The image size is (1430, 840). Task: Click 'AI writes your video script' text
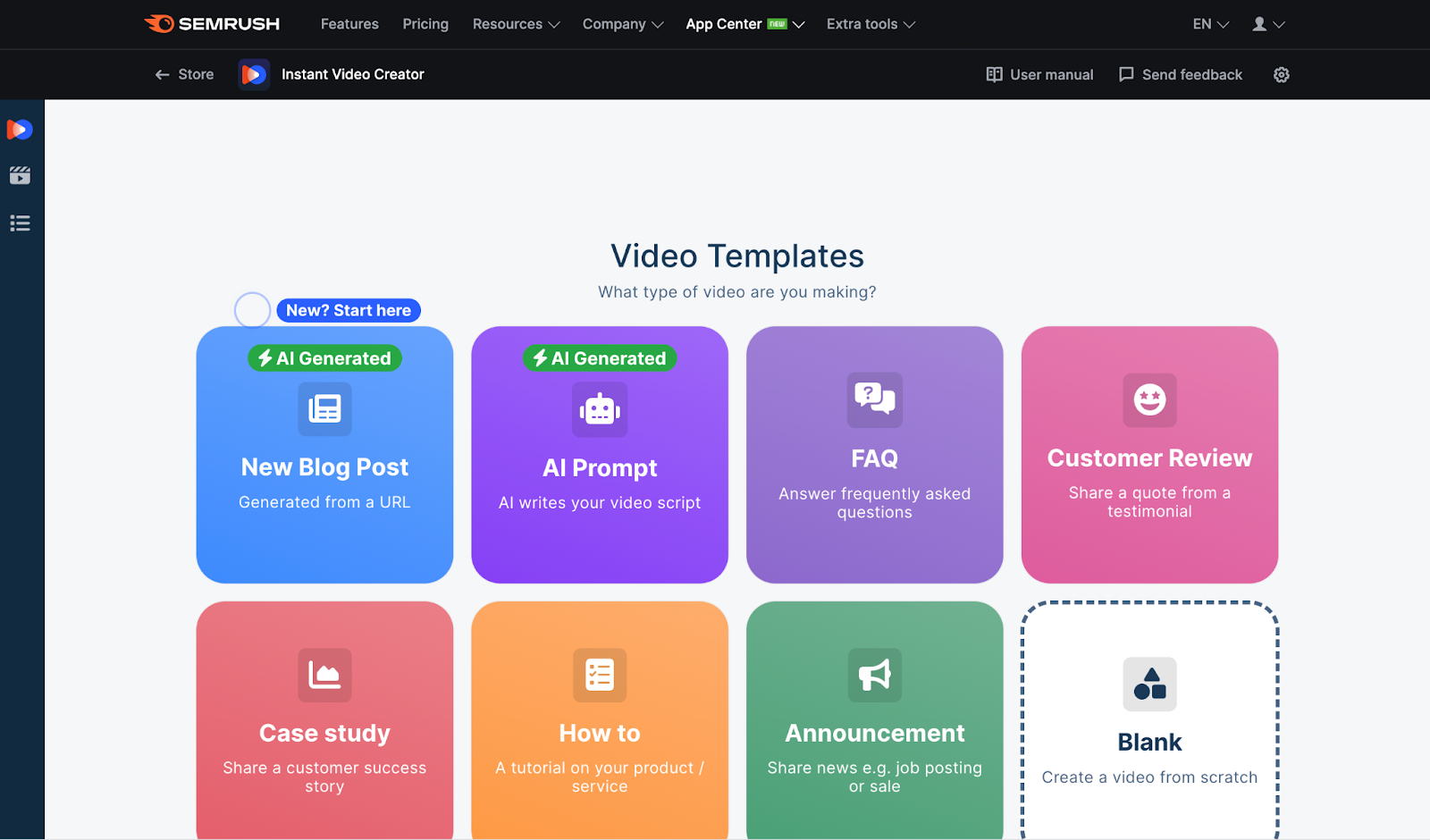click(x=600, y=503)
